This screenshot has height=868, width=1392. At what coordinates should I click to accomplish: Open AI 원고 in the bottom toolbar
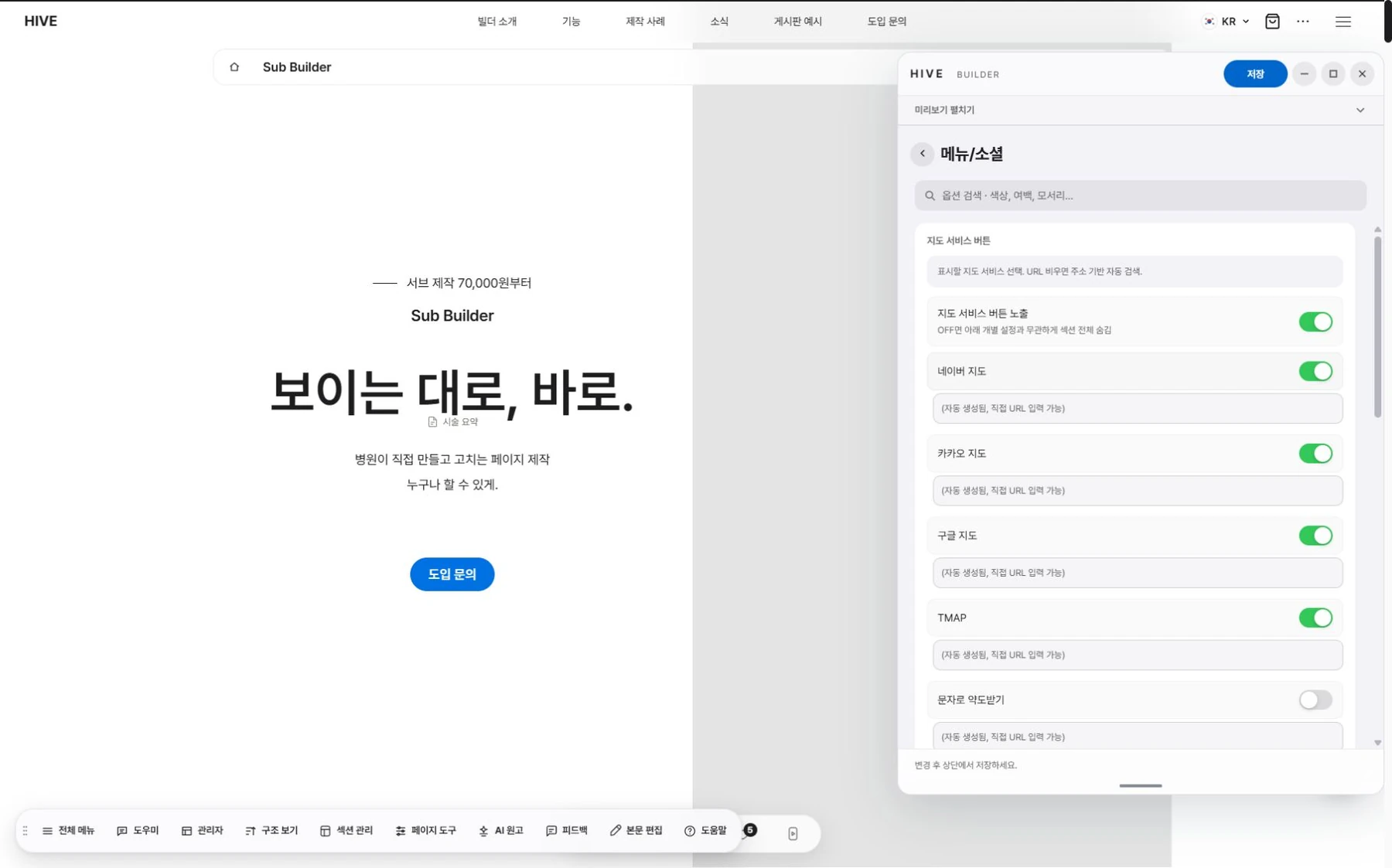501,831
